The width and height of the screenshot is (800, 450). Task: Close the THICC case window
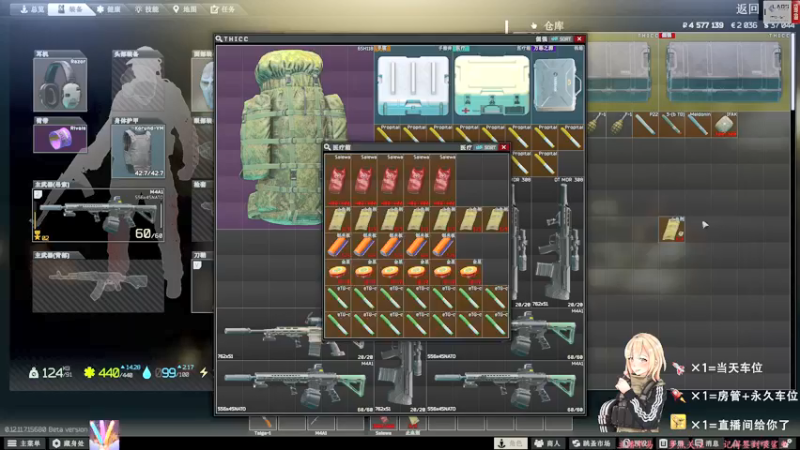(x=579, y=39)
